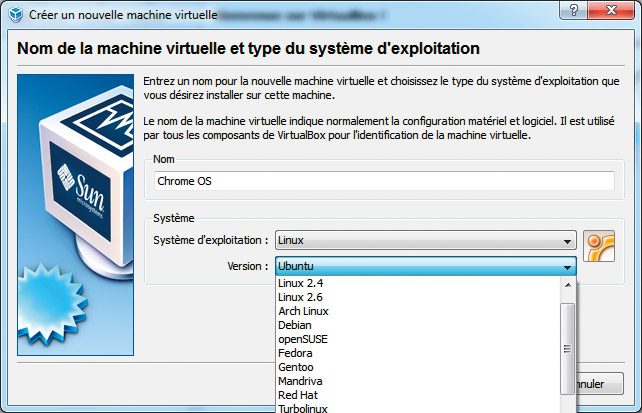
Task: Click the Sun VirtualBox wizard illustration
Action: pos(75,214)
